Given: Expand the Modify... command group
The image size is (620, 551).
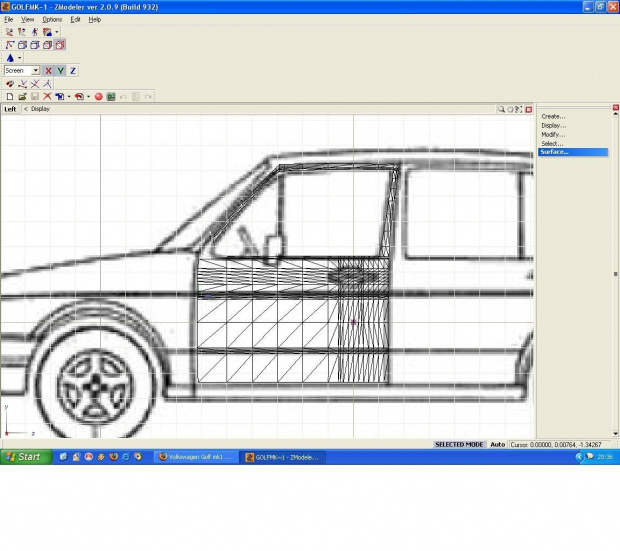Looking at the screenshot, I should pyautogui.click(x=553, y=134).
